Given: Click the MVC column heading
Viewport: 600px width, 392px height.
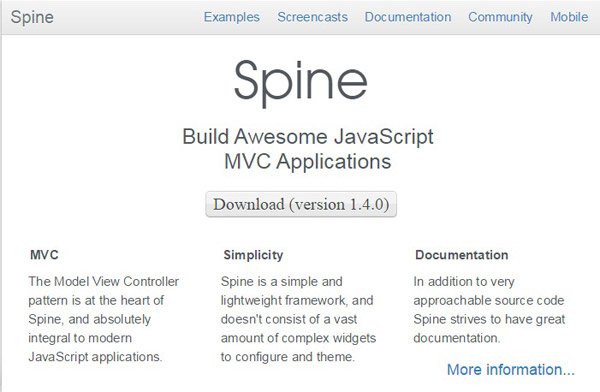Looking at the screenshot, I should tap(44, 255).
